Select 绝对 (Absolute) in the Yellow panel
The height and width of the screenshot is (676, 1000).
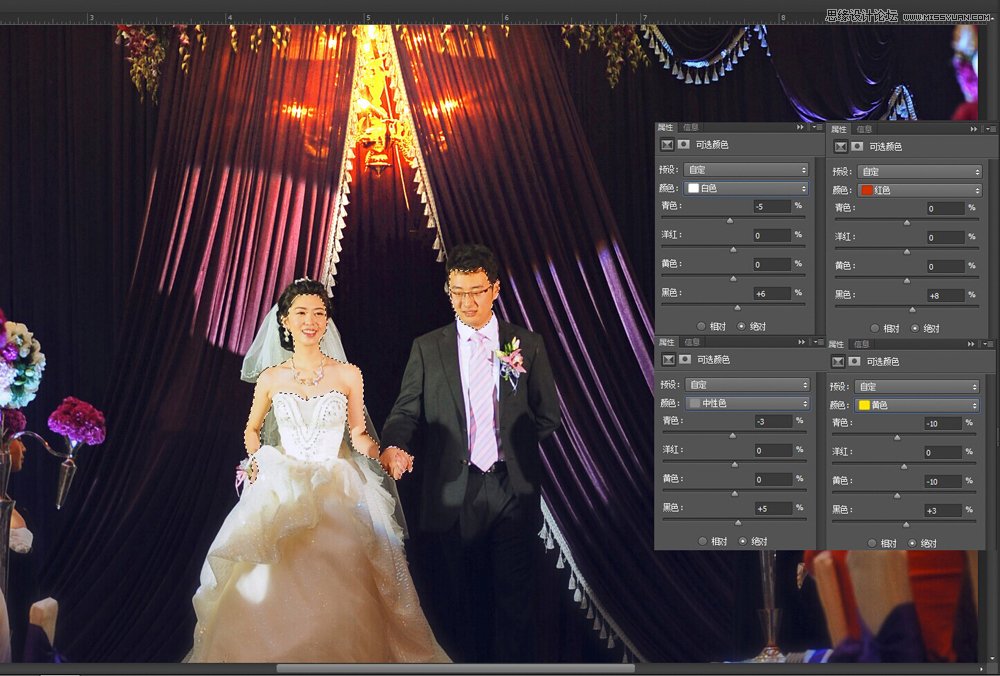(x=912, y=543)
